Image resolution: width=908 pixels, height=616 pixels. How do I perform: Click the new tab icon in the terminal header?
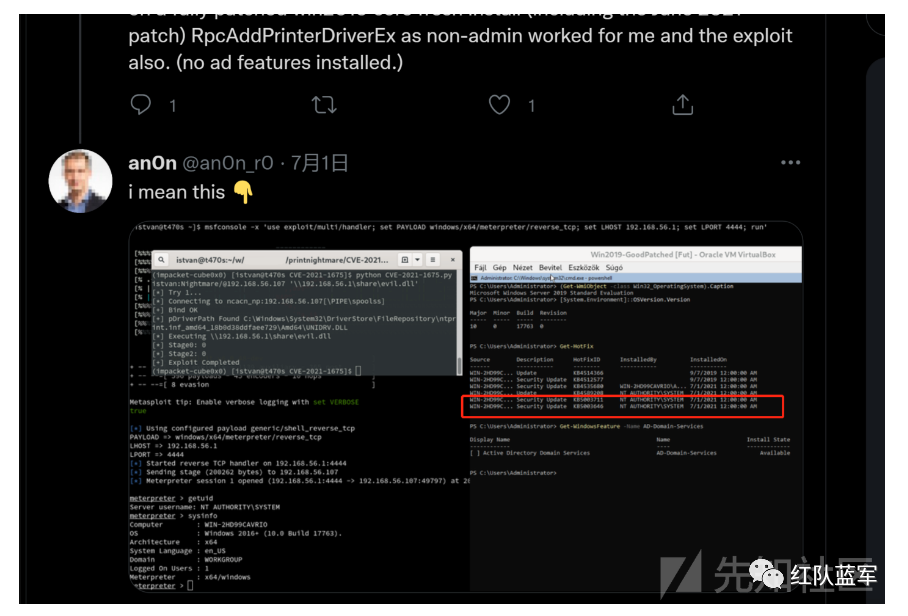point(405,260)
